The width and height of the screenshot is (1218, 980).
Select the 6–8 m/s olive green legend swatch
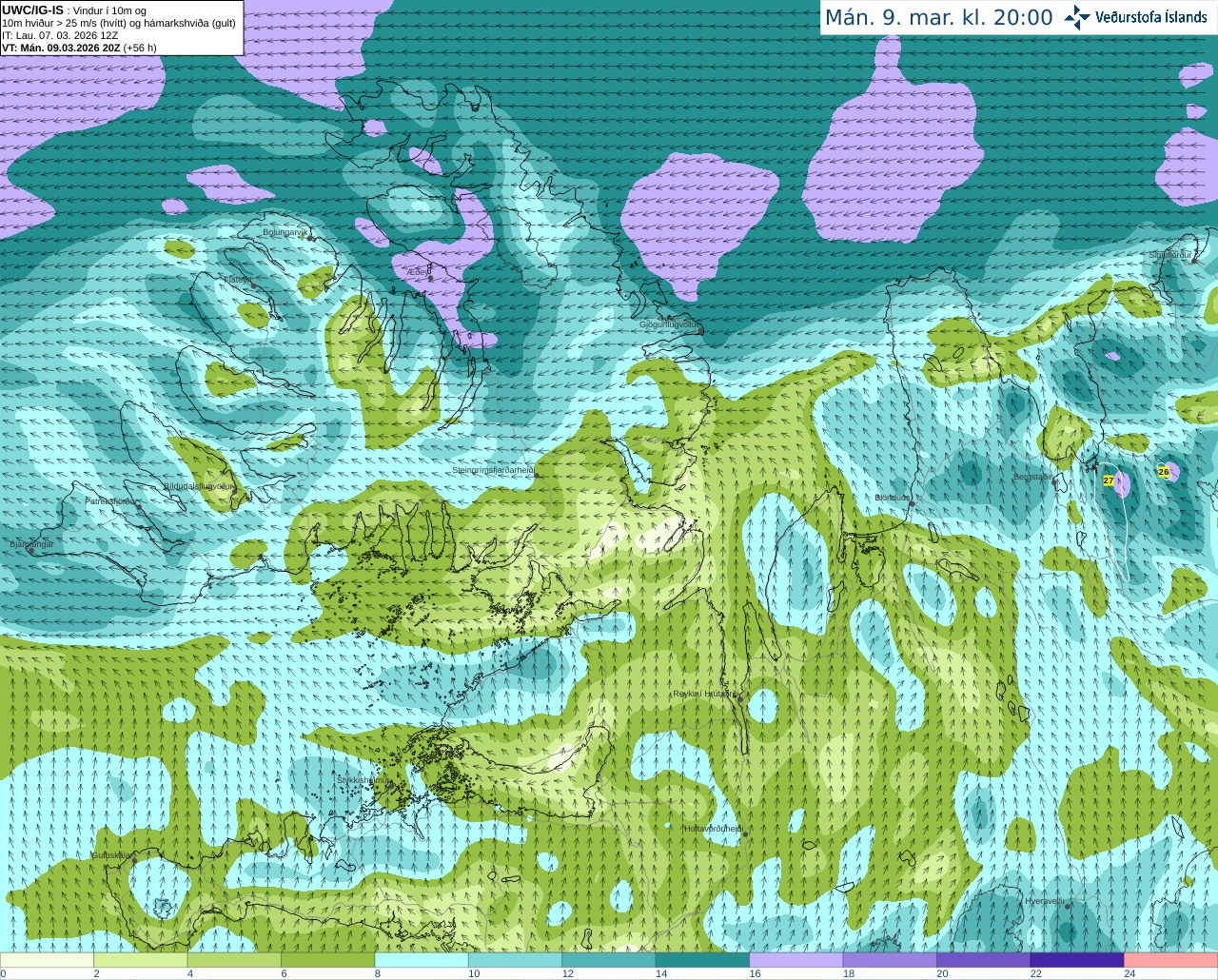click(327, 960)
